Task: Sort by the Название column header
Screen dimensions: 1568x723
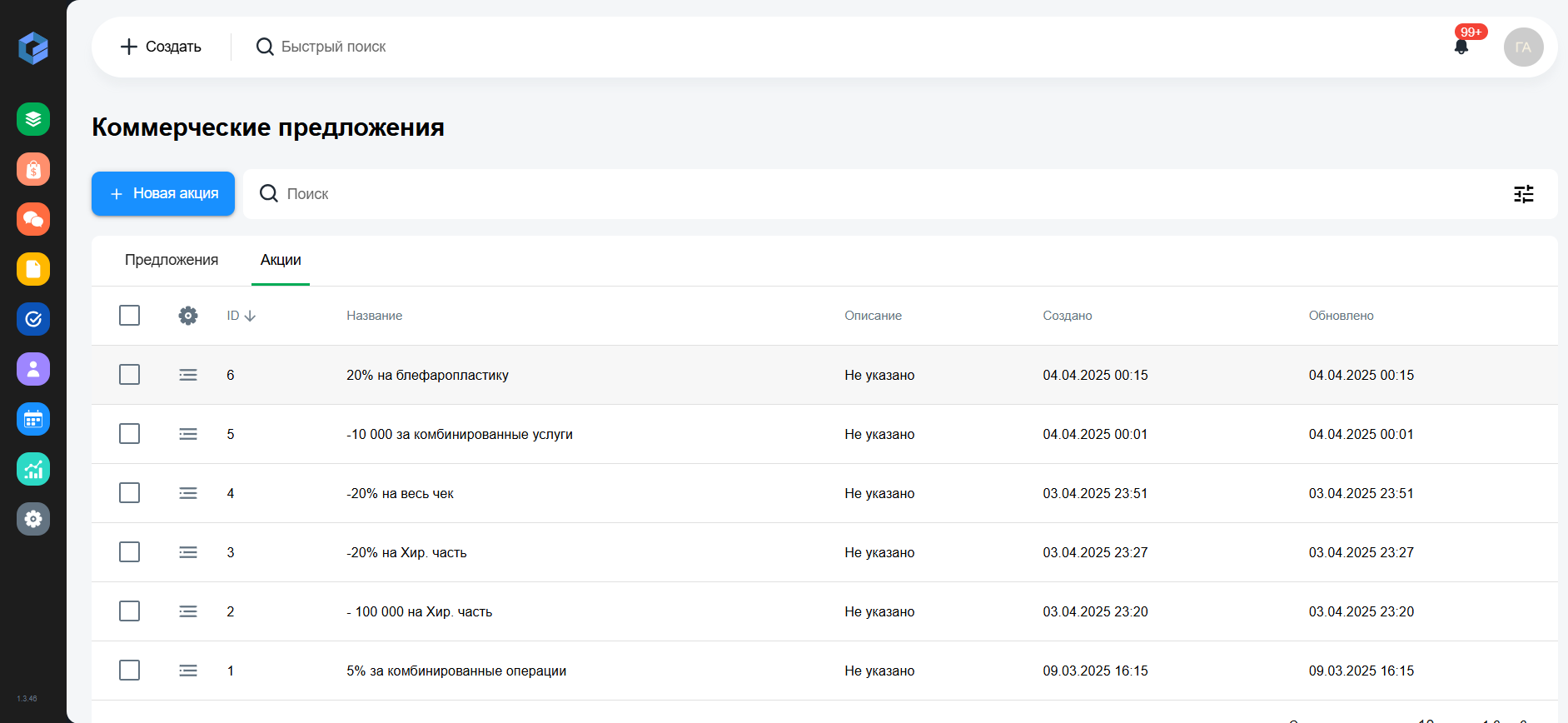Action: coord(375,316)
